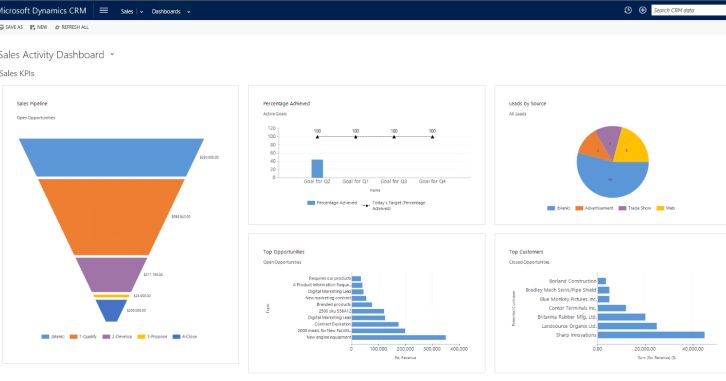Click the Top Opportunities chart title
Viewport: 726px width, 381px height.
284,252
